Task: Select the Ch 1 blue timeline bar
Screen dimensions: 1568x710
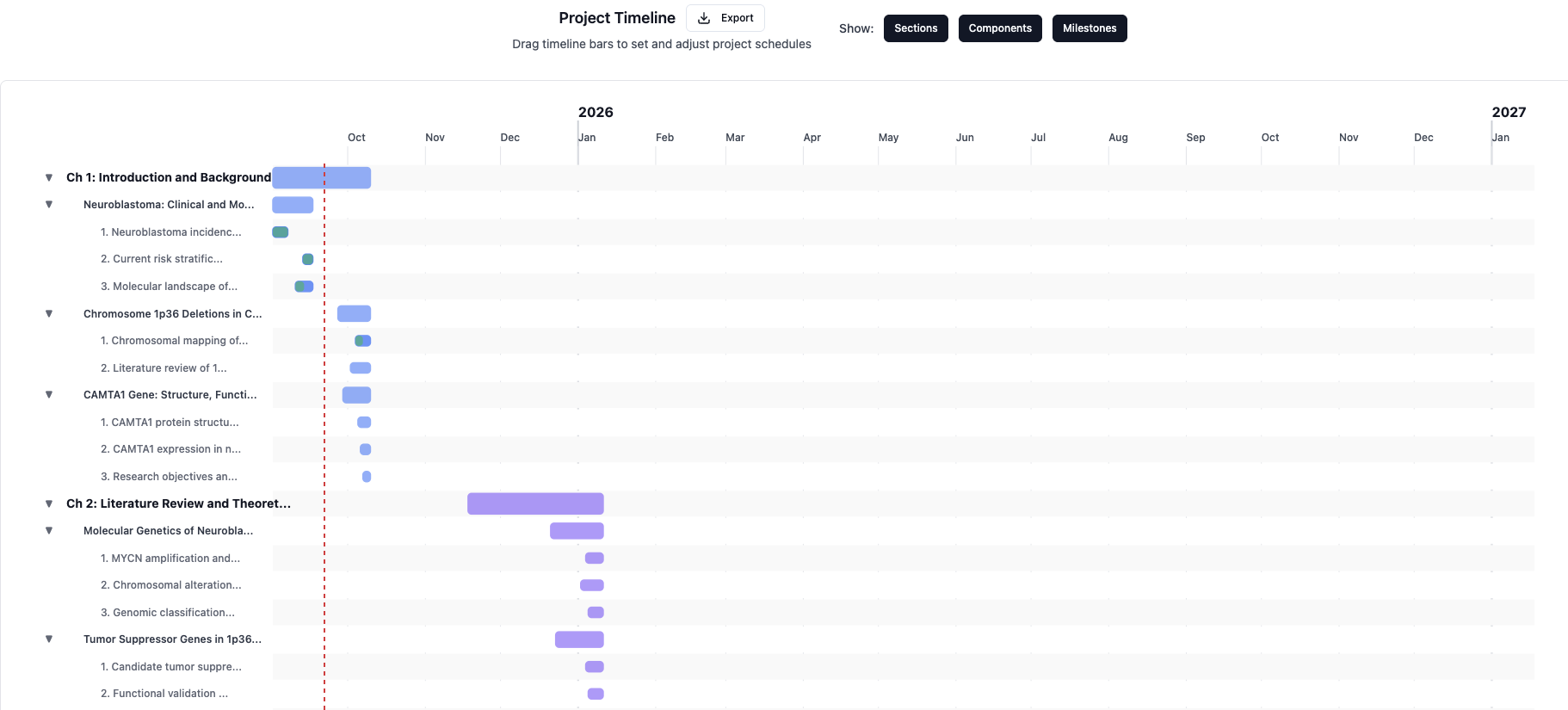Action: point(321,177)
